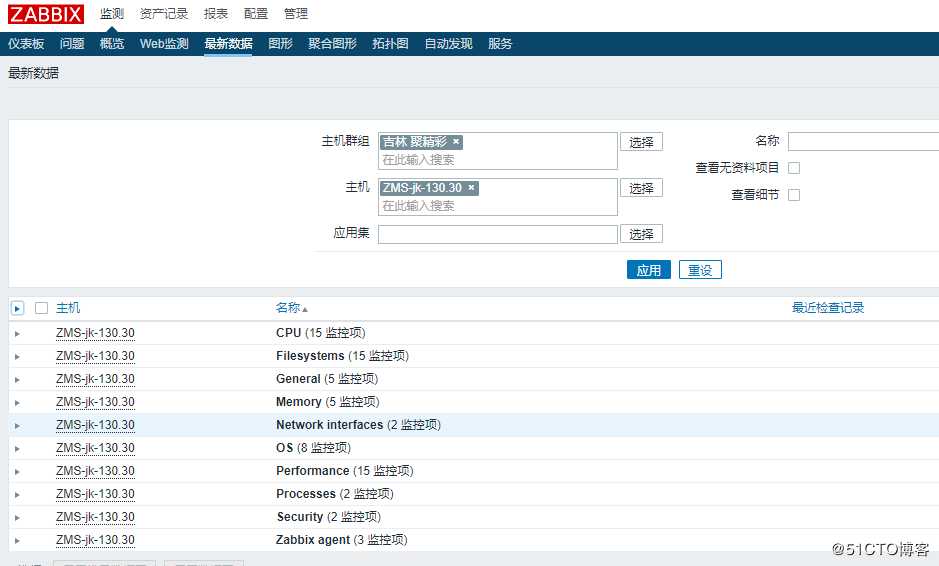Open host ZMS-jk-130.30 in Performance row
Image resolution: width=939 pixels, height=566 pixels.
click(95, 471)
